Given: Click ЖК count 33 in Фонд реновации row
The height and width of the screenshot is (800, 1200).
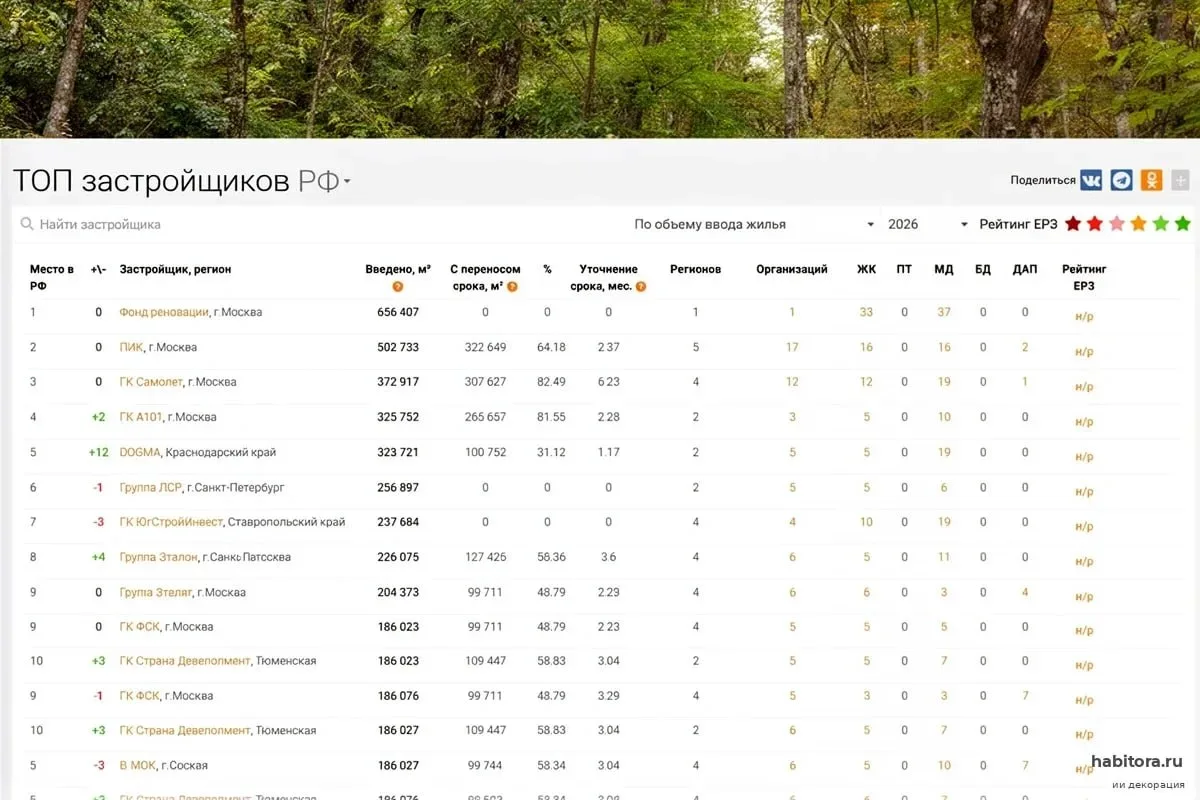Looking at the screenshot, I should (866, 312).
